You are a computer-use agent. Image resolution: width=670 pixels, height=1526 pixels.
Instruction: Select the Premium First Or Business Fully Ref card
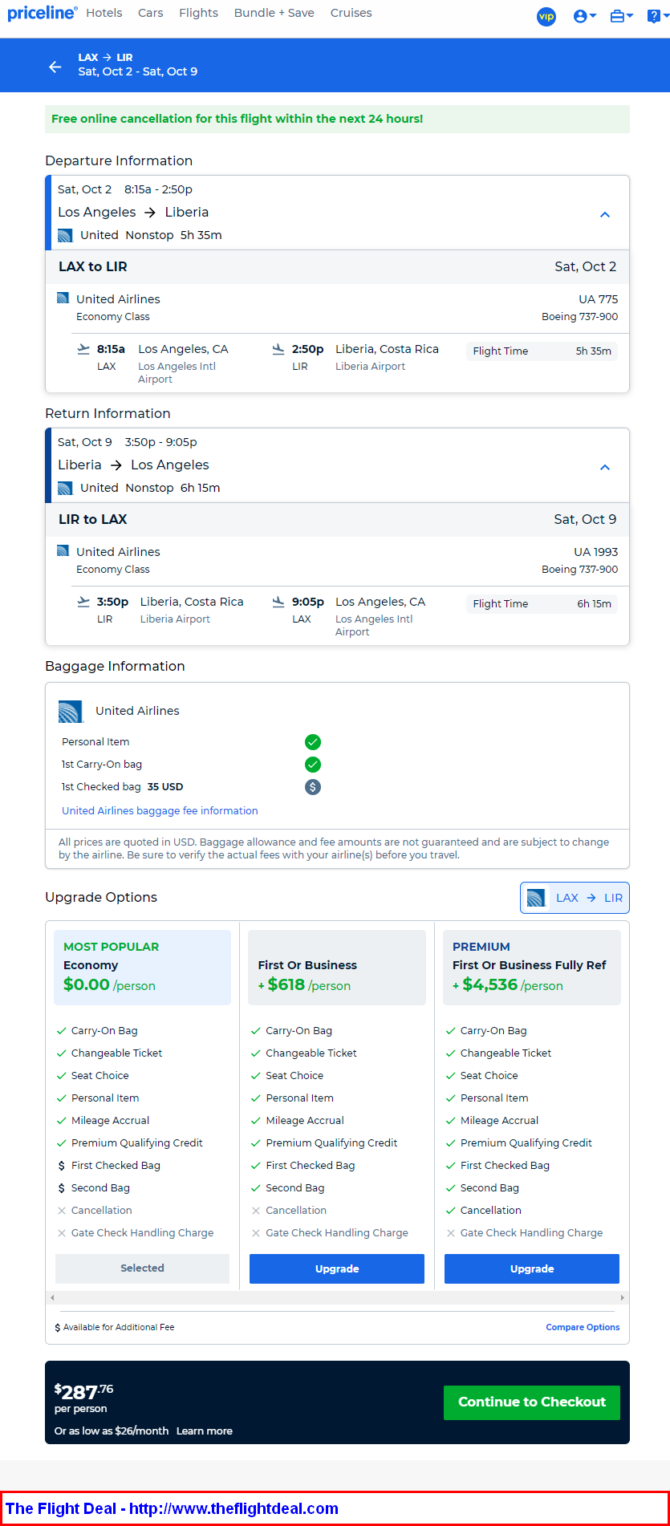pos(532,967)
